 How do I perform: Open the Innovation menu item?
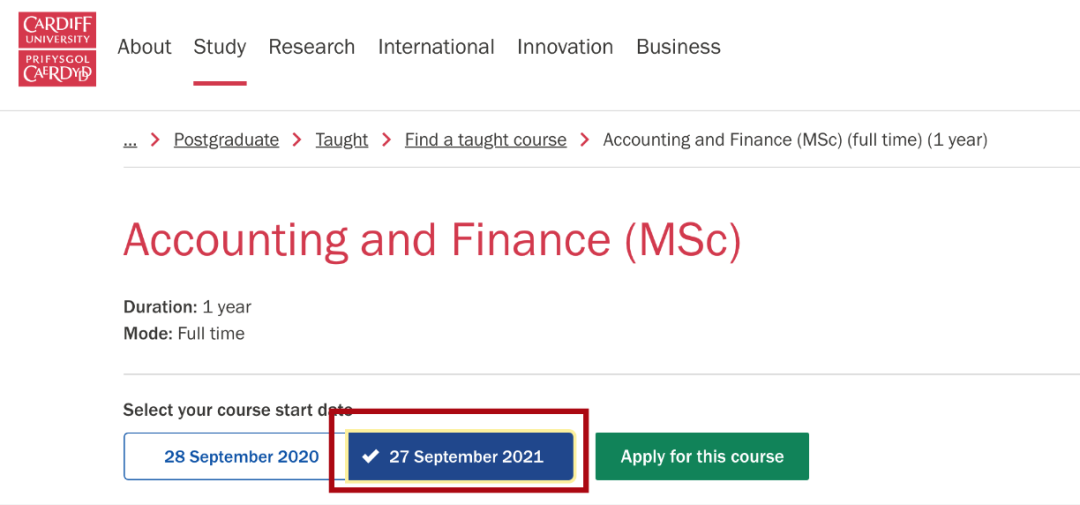565,47
